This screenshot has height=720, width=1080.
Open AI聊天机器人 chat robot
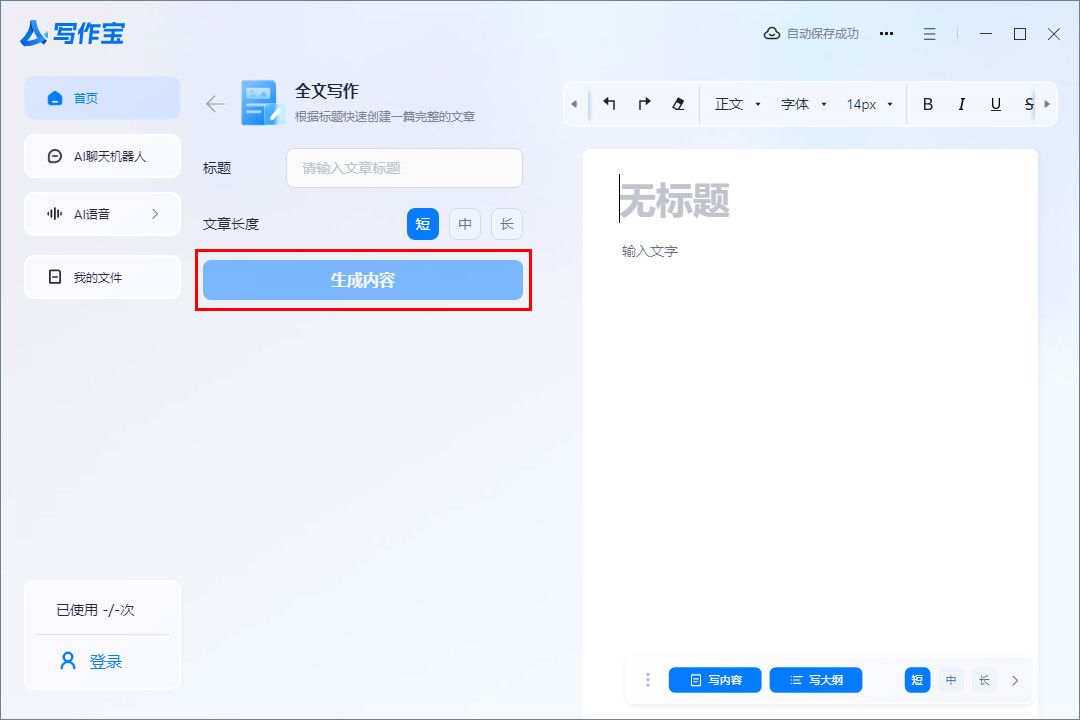pyautogui.click(x=102, y=156)
